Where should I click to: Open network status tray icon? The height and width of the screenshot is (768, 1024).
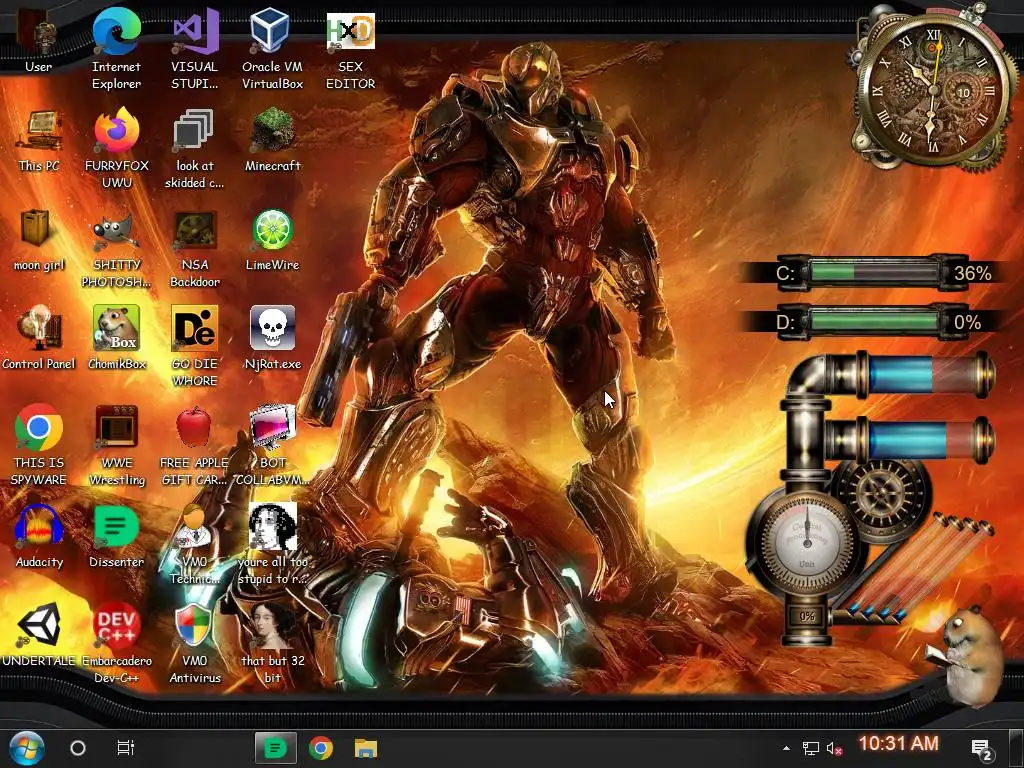(810, 748)
